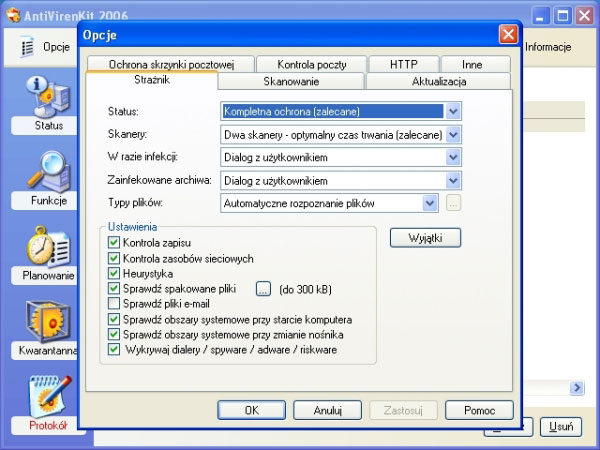The width and height of the screenshot is (600, 450).
Task: Confirm settings with the OK button
Action: [x=251, y=410]
